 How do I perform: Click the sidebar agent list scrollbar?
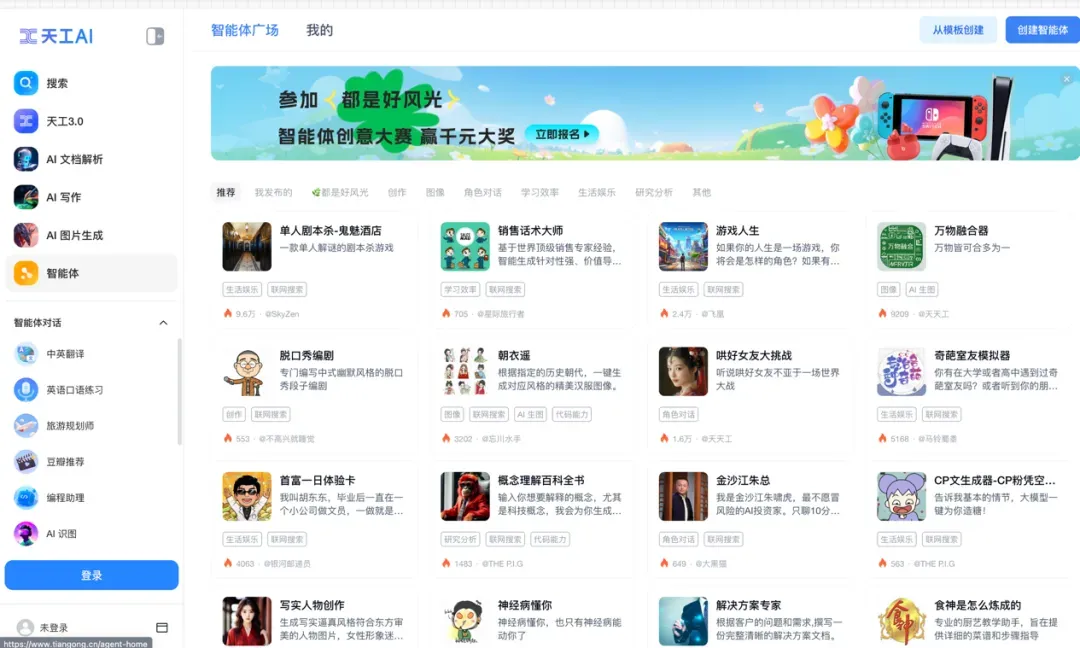(180, 391)
